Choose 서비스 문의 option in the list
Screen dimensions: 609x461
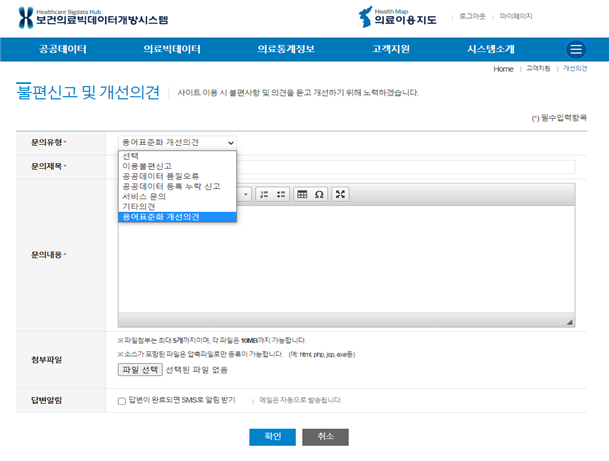(144, 196)
